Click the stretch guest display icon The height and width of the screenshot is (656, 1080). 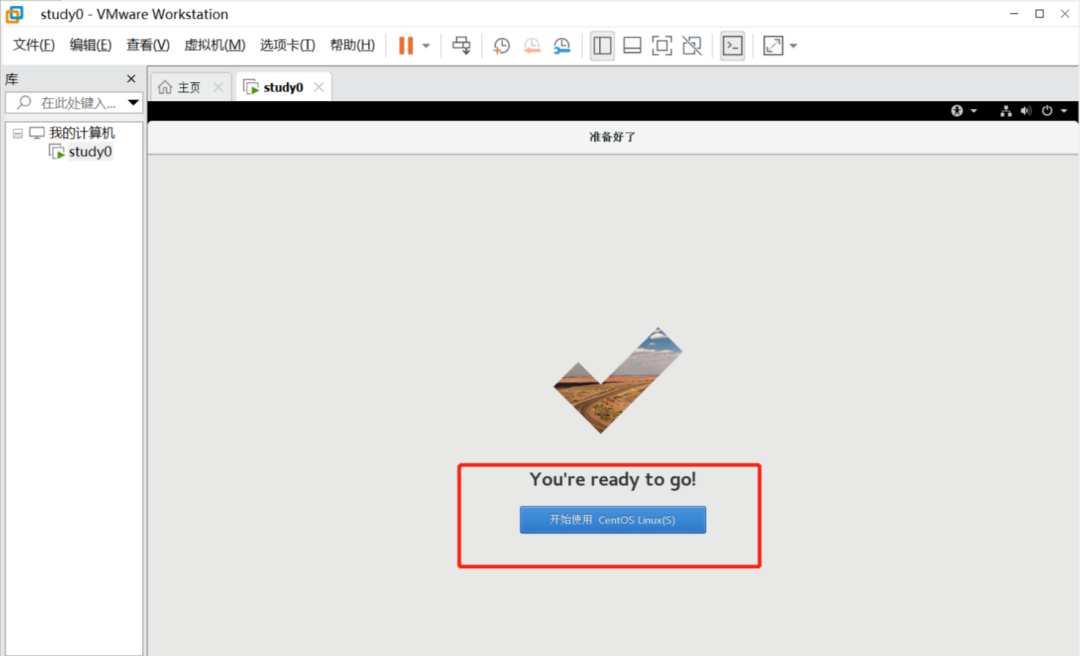(773, 45)
